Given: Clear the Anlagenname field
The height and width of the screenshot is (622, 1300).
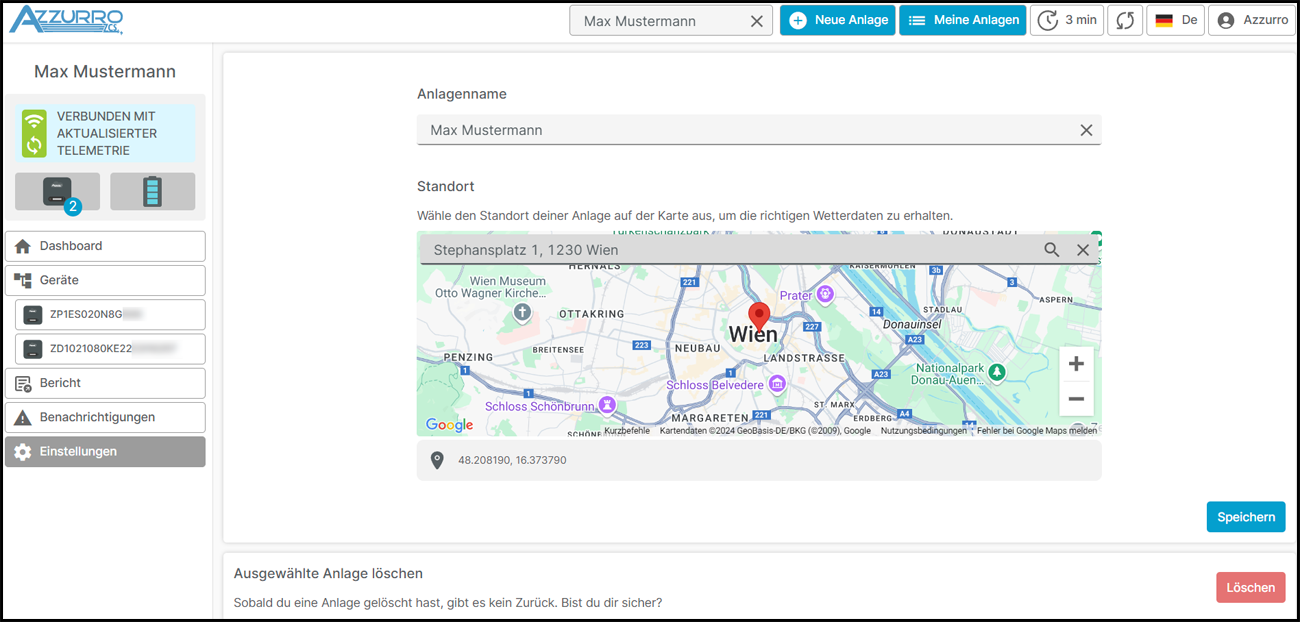Looking at the screenshot, I should tap(1086, 130).
